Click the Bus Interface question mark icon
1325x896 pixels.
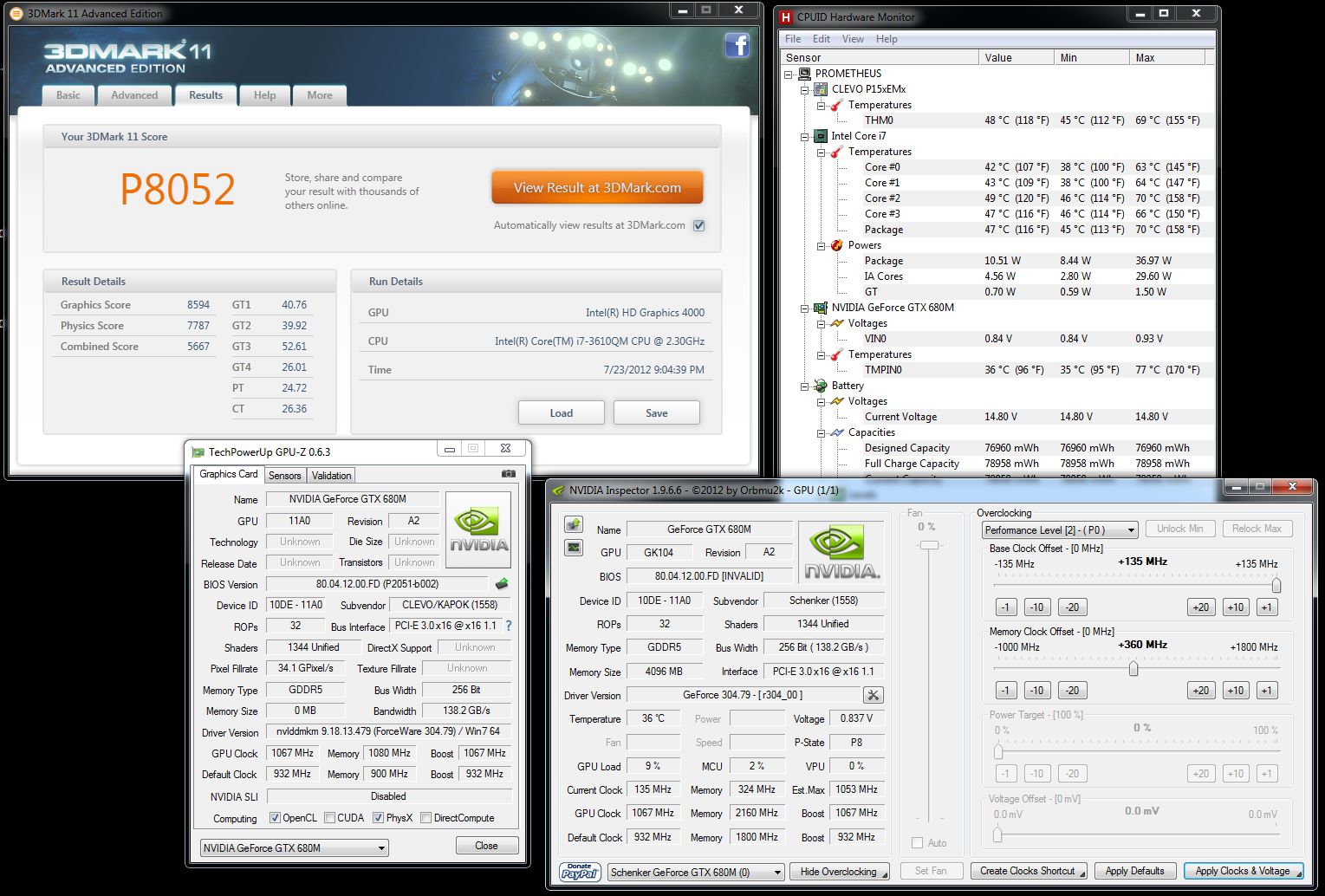pyautogui.click(x=509, y=626)
